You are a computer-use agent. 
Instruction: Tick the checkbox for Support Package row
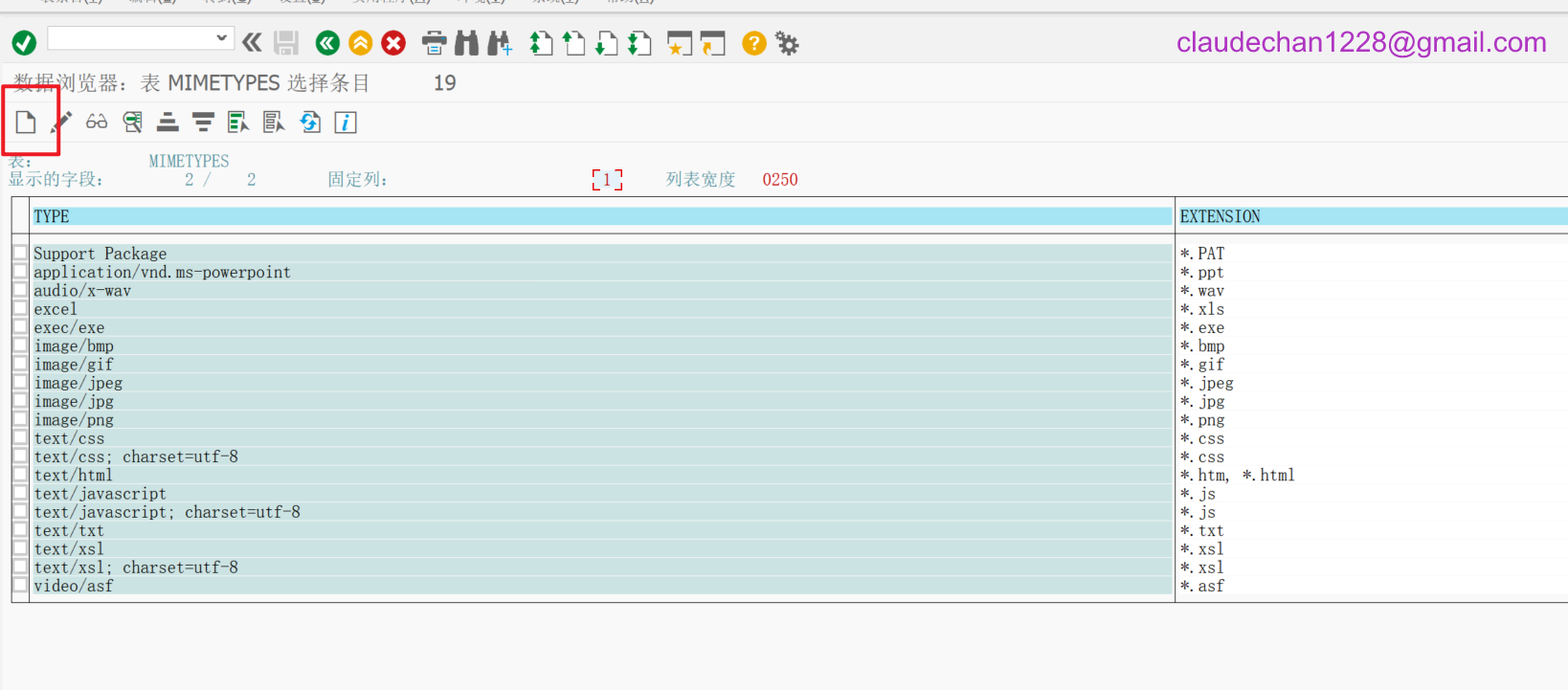[20, 253]
